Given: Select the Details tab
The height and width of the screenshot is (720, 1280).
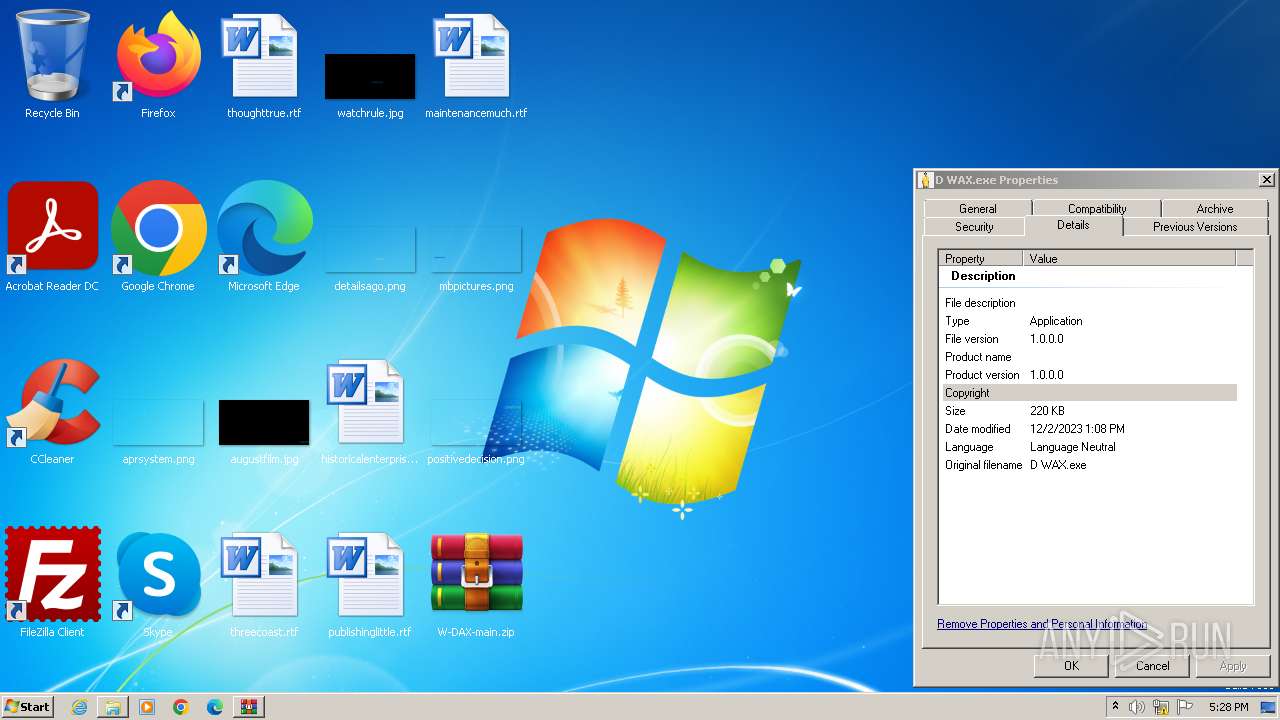Looking at the screenshot, I should (x=1073, y=225).
